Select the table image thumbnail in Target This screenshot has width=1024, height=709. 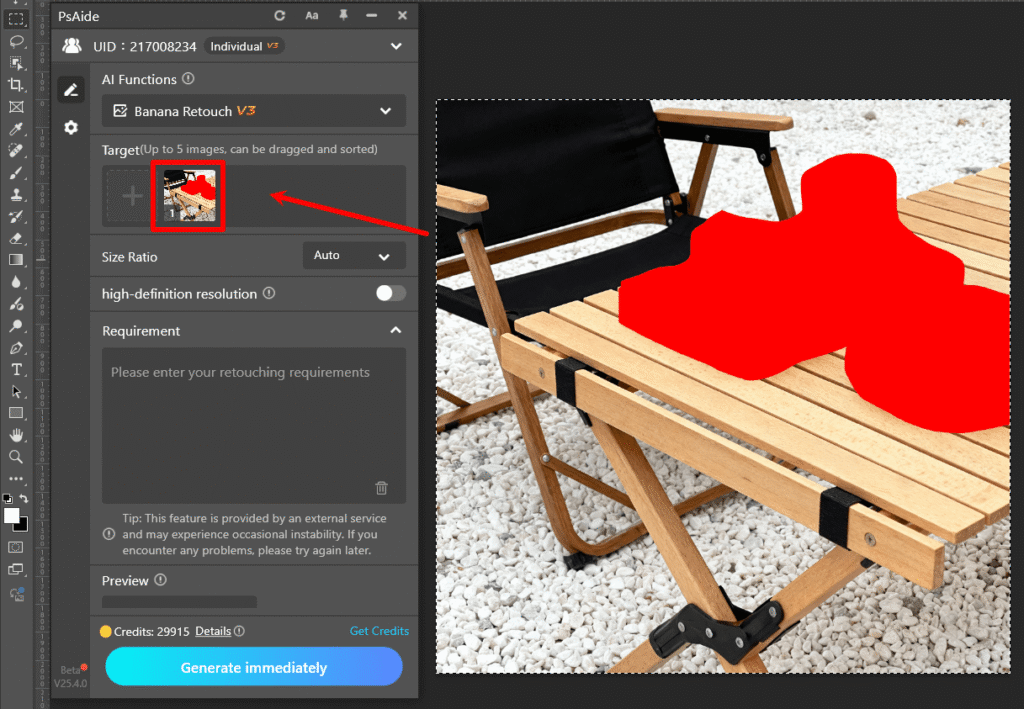pyautogui.click(x=188, y=195)
